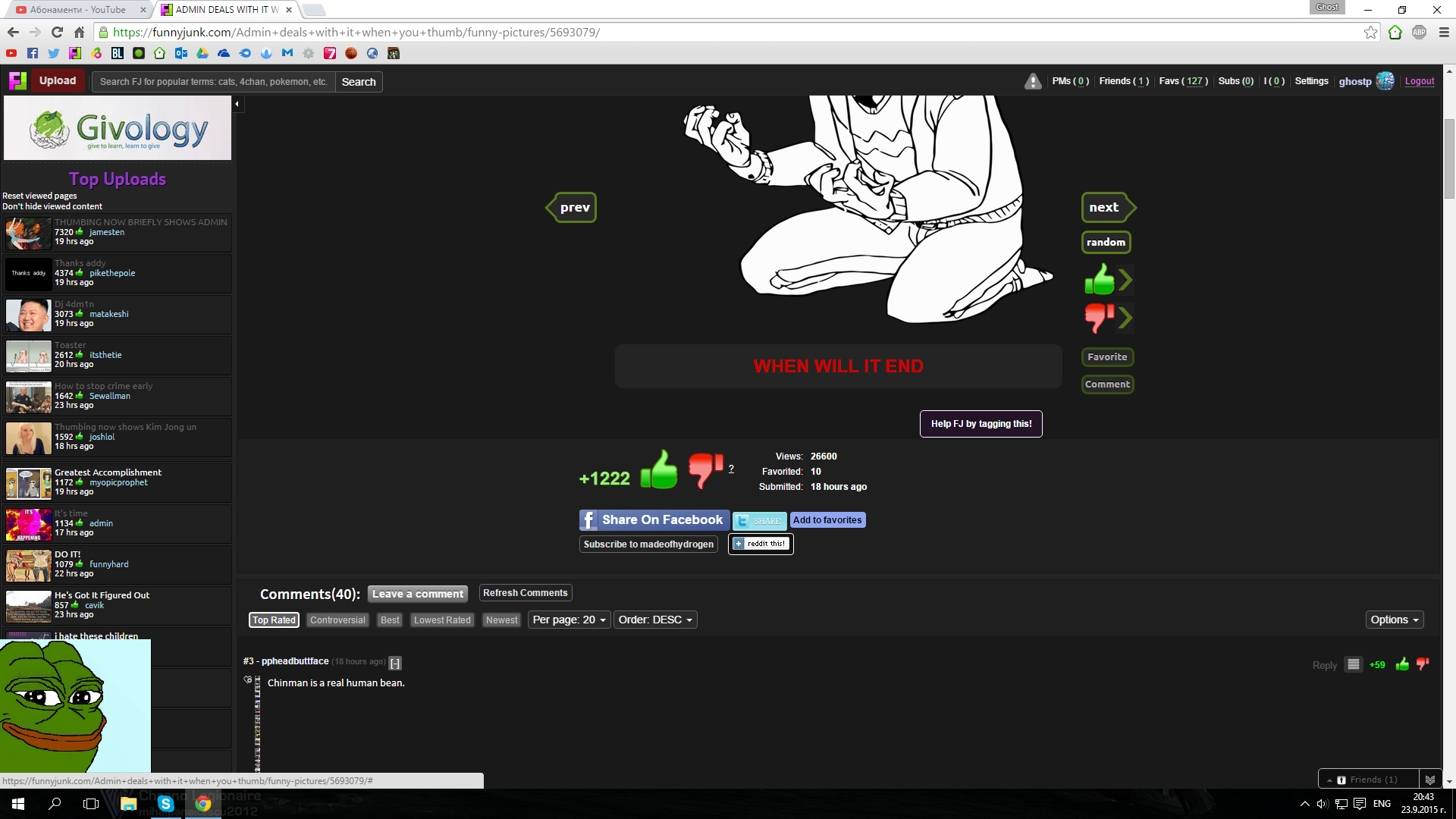The height and width of the screenshot is (819, 1456).
Task: Open comment menu icon next to Reply
Action: (x=1354, y=665)
